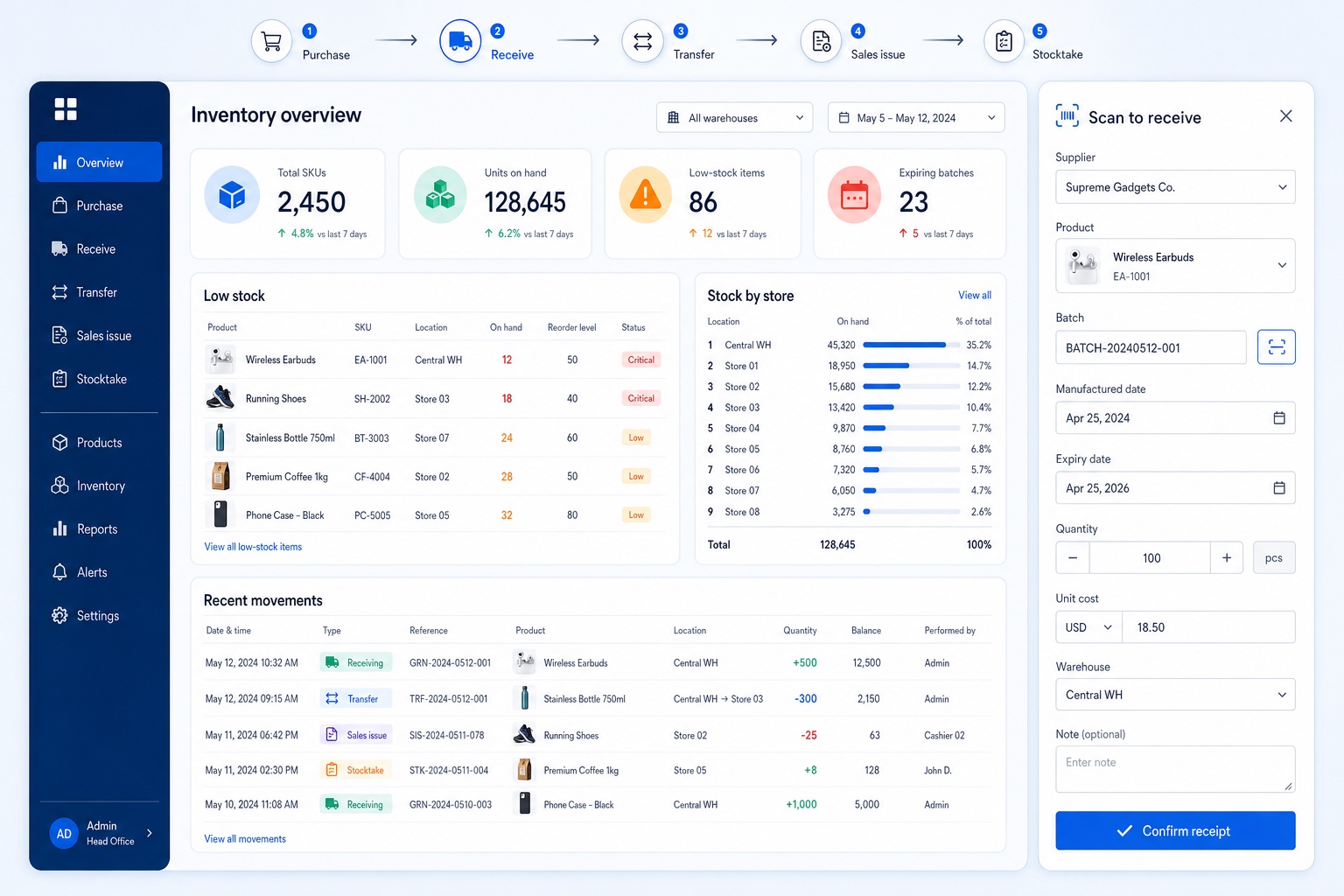Click the optional Note text field

pyautogui.click(x=1175, y=769)
